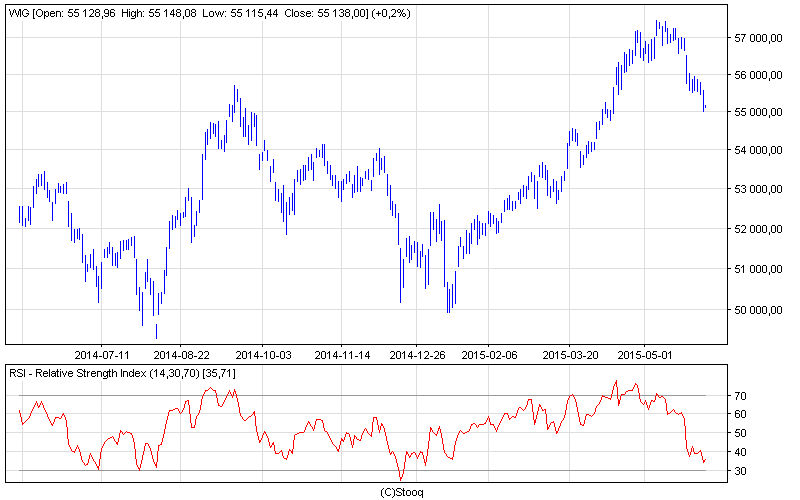Click the RSI 70 level axis label
Image resolution: width=800 pixels, height=500 pixels.
[x=741, y=396]
